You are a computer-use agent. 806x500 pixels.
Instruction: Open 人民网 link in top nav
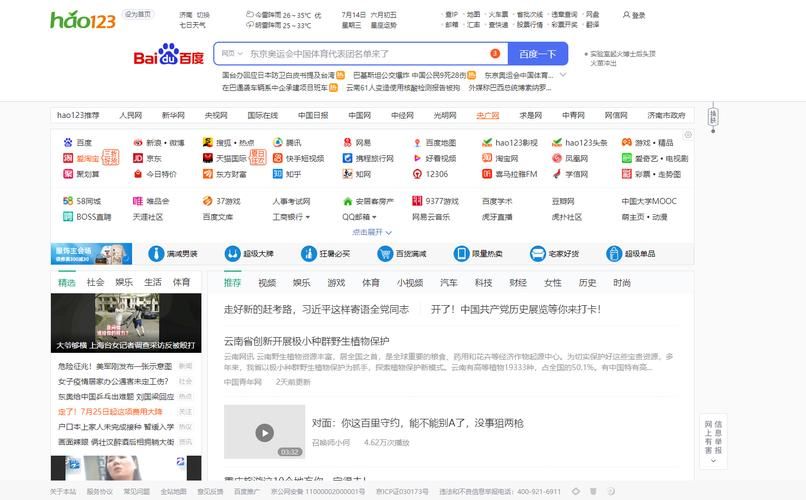(x=131, y=116)
